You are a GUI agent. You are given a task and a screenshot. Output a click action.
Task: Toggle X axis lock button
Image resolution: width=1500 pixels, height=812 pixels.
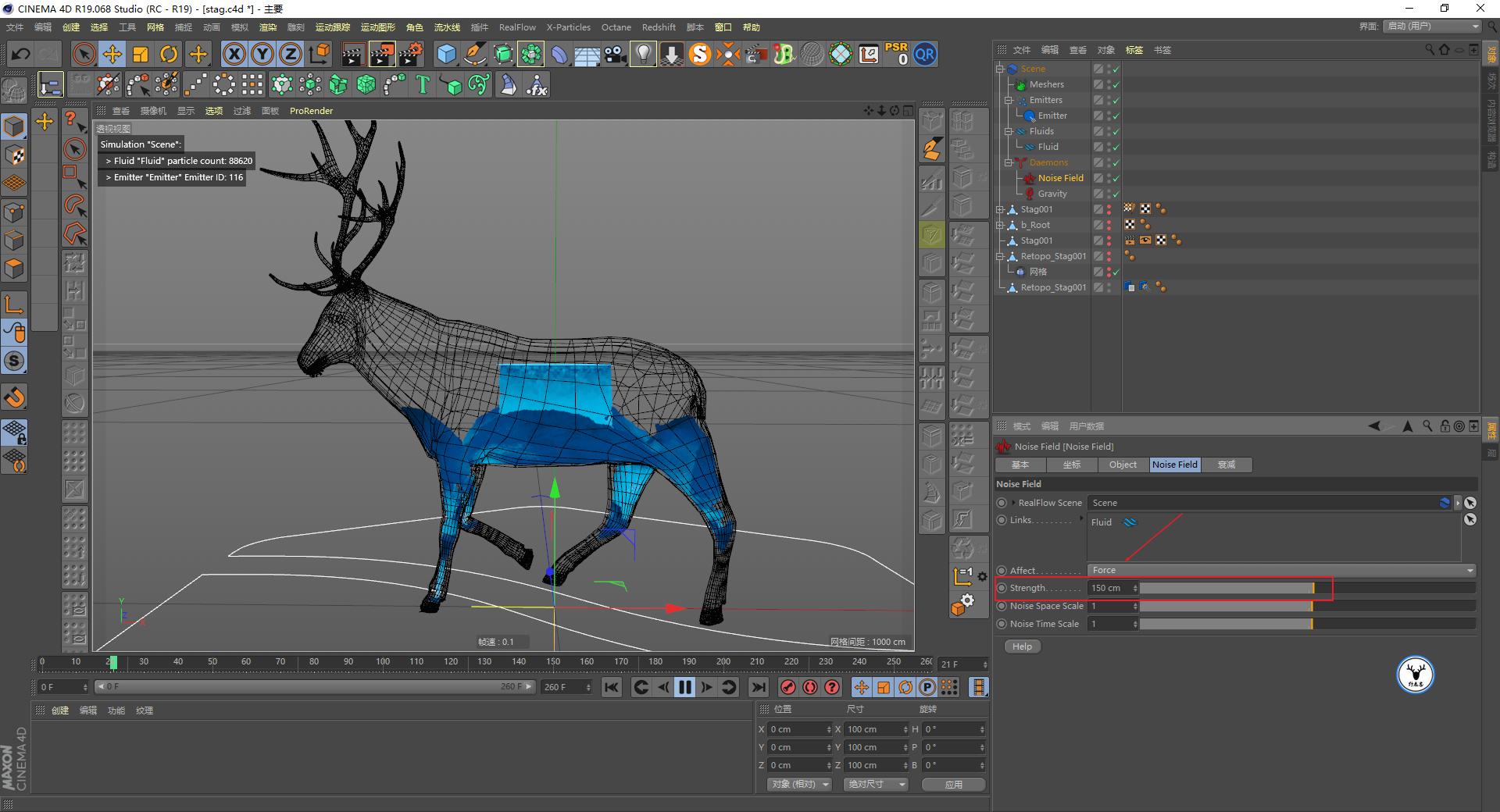tap(234, 54)
